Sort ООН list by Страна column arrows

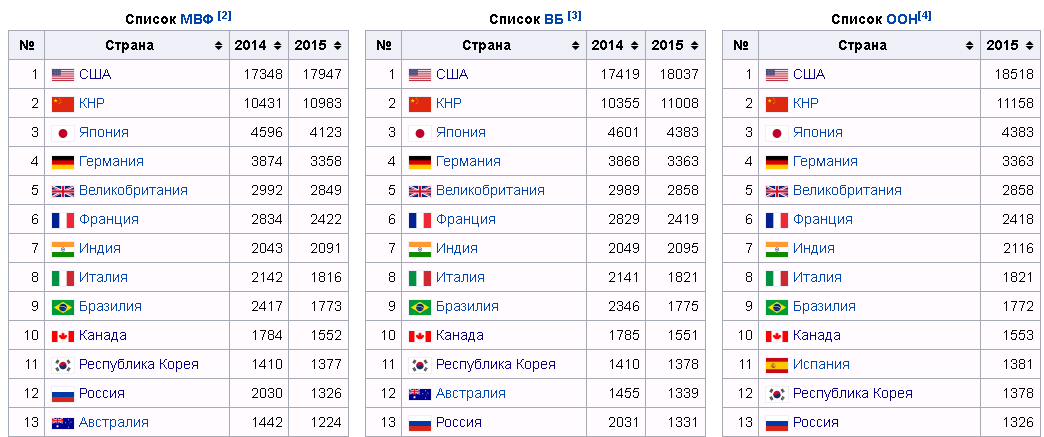(969, 46)
